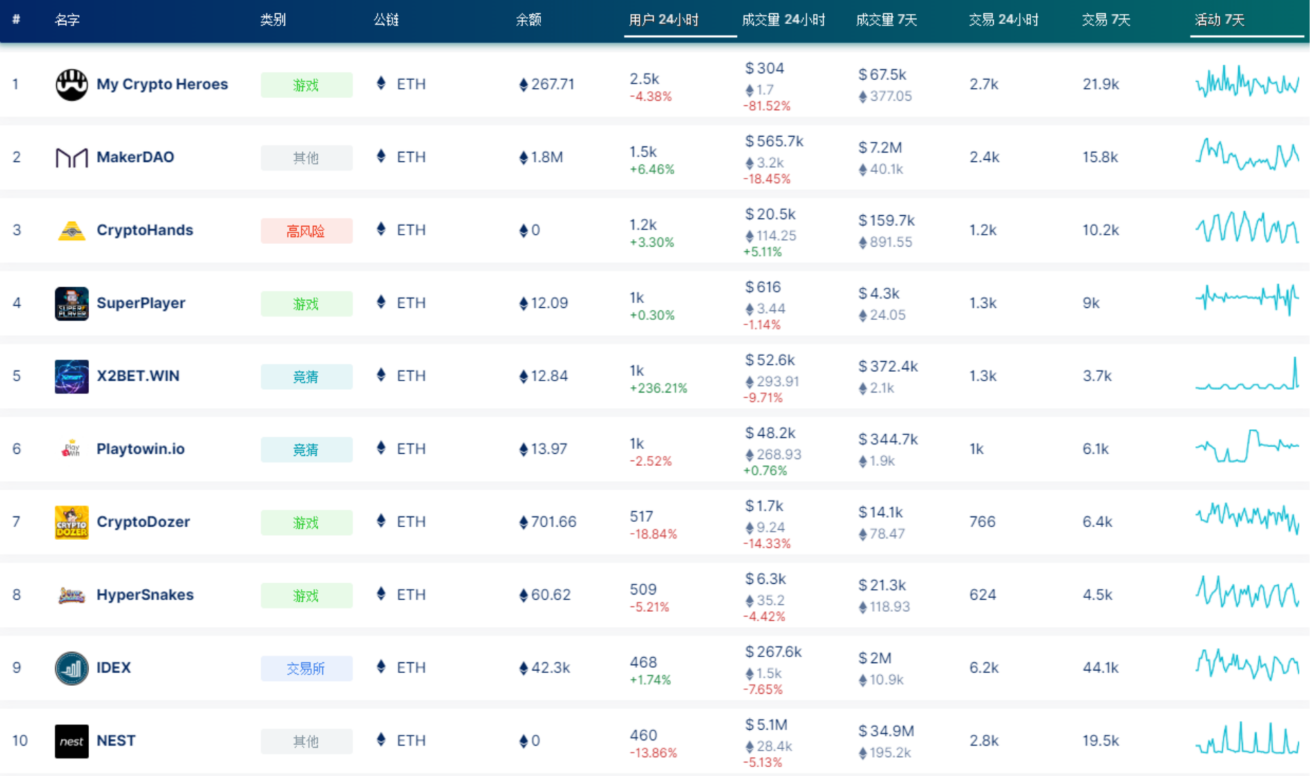Sort by 活动 7天 column header
1311x776 pixels.
click(x=1220, y=20)
